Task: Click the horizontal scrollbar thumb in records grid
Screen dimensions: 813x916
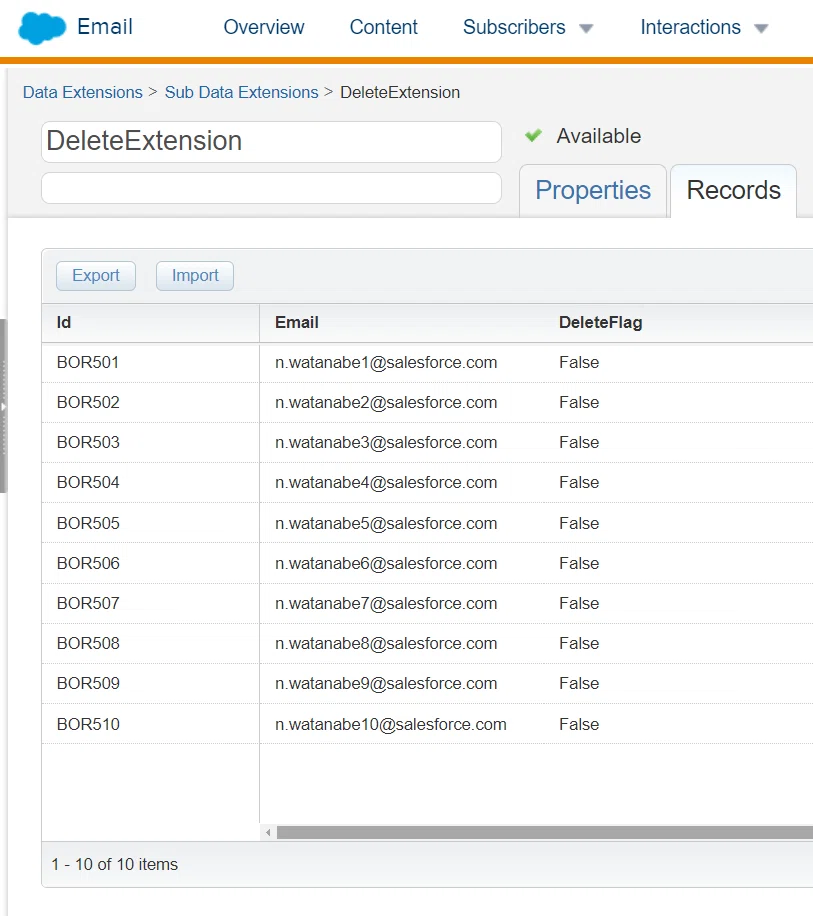Action: point(544,832)
